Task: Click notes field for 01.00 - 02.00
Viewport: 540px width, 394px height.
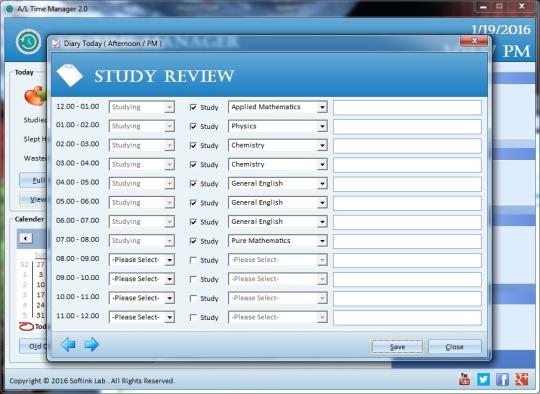Action: tap(407, 126)
